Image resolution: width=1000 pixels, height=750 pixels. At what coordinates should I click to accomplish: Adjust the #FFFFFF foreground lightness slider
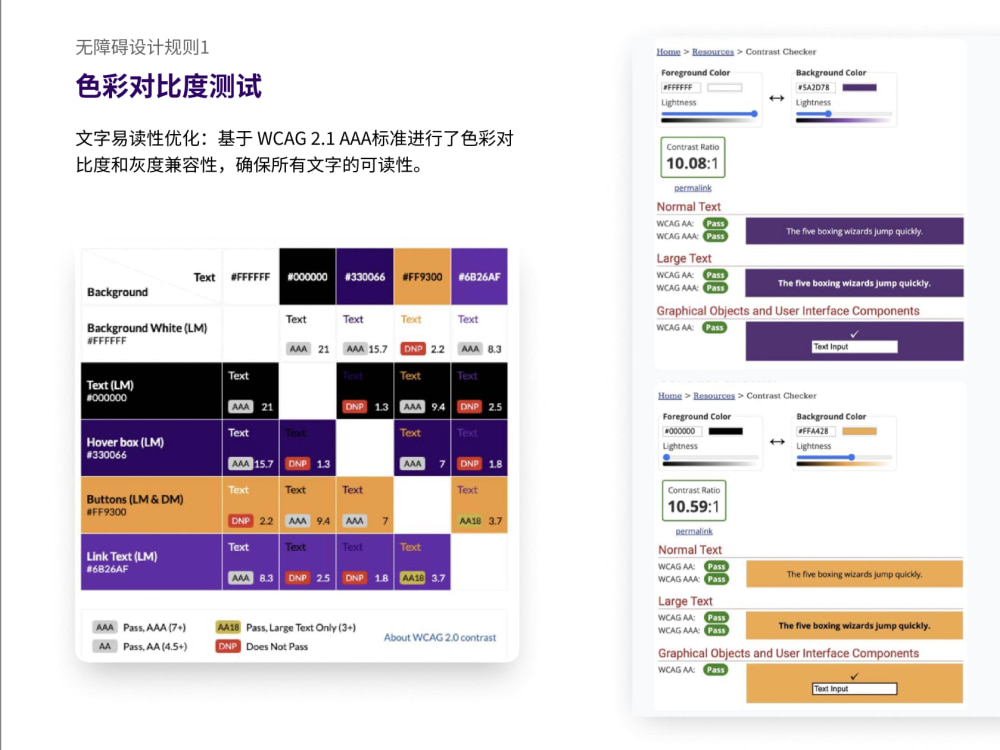click(709, 114)
